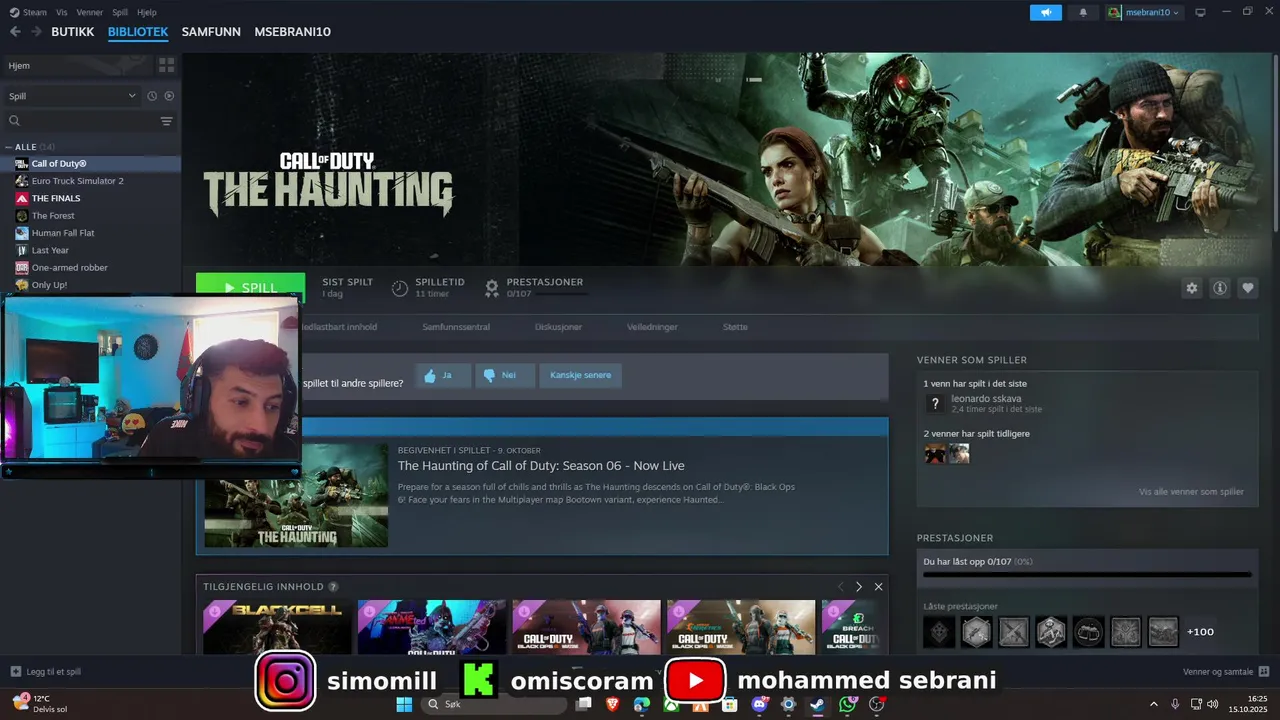Open the Tilgjengelig innhold help icon
The image size is (1280, 720).
[x=333, y=587]
